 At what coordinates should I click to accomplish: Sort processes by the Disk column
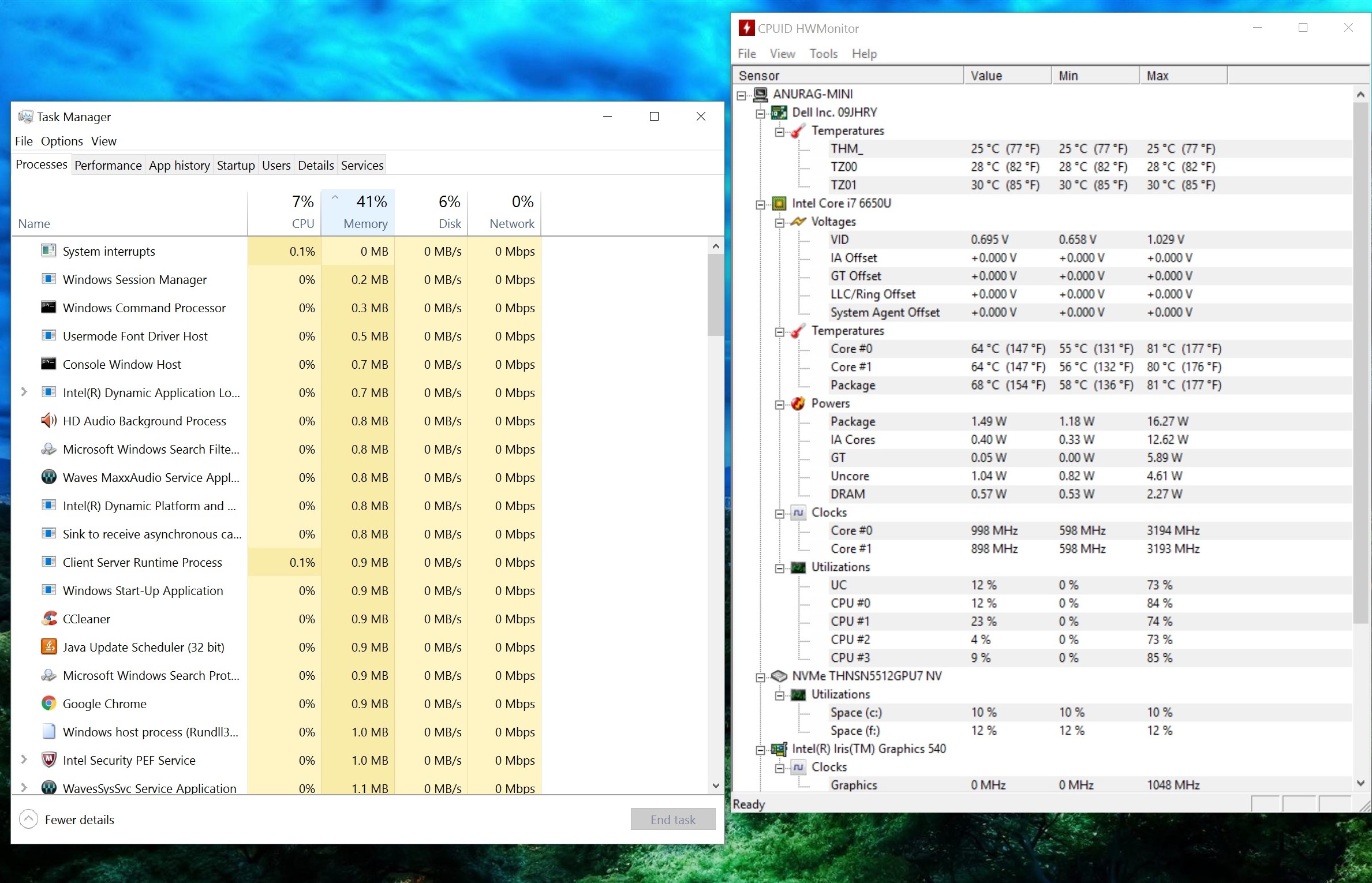431,212
